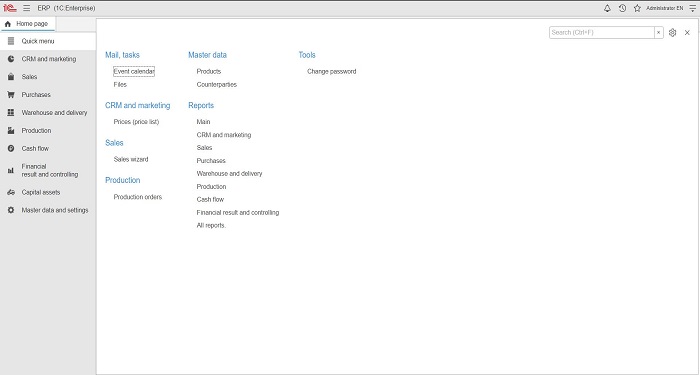Open favorites star icon
This screenshot has height=375, width=700.
637,8
